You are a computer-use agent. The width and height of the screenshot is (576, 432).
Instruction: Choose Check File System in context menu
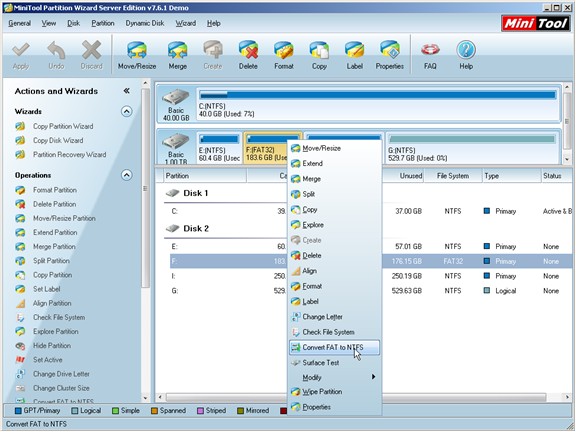[334, 332]
